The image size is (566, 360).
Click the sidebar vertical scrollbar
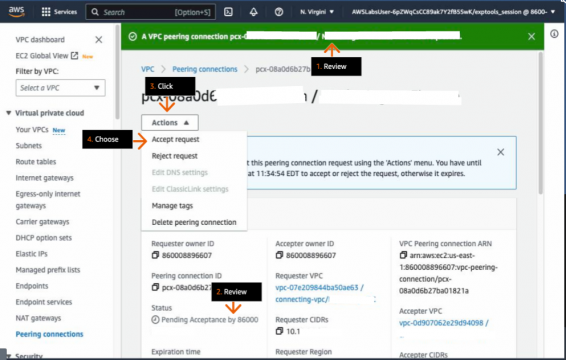(x=117, y=72)
